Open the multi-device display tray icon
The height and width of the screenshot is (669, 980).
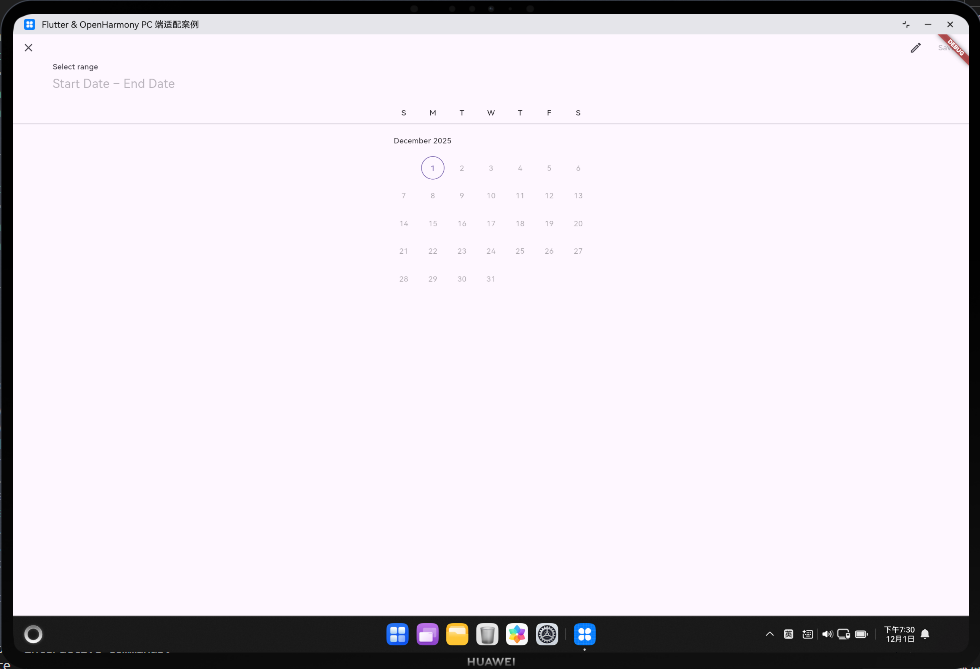tap(843, 634)
